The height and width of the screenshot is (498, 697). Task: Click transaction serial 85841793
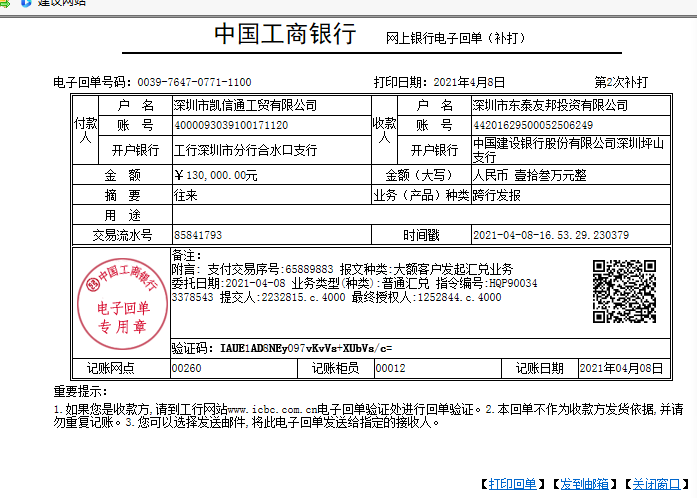coord(198,235)
